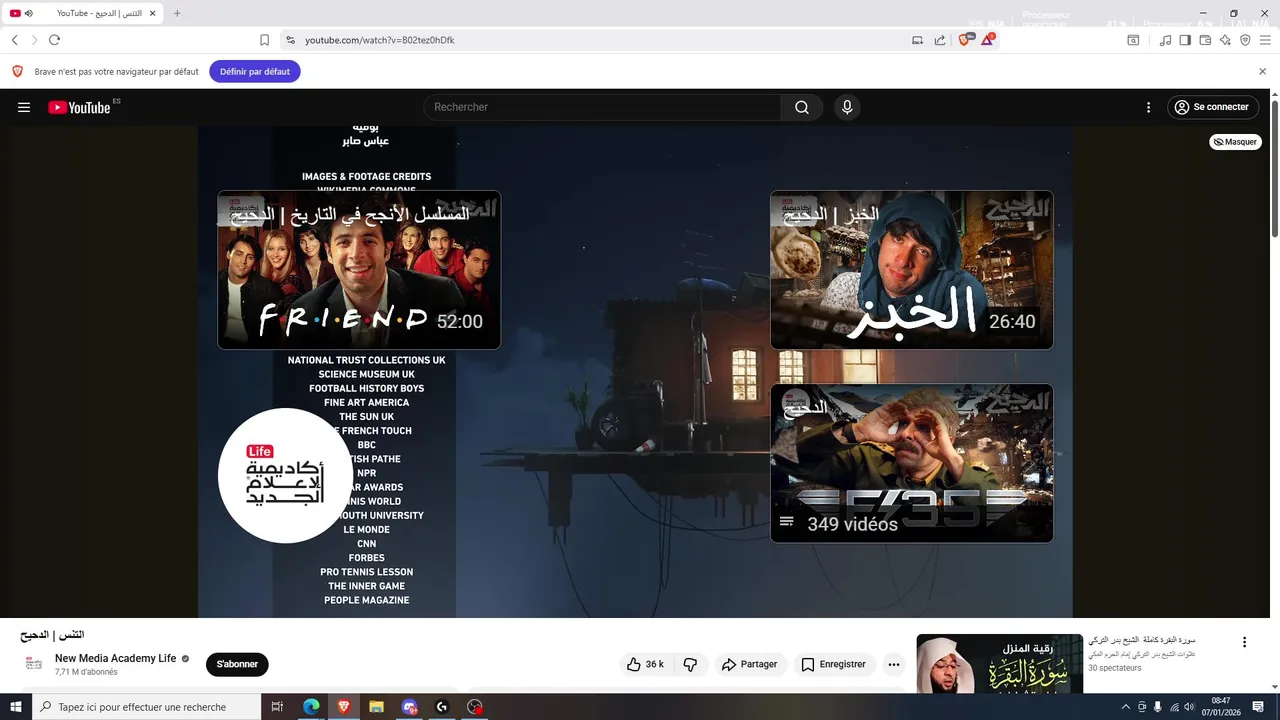Close the YouTube tab

pos(152,13)
